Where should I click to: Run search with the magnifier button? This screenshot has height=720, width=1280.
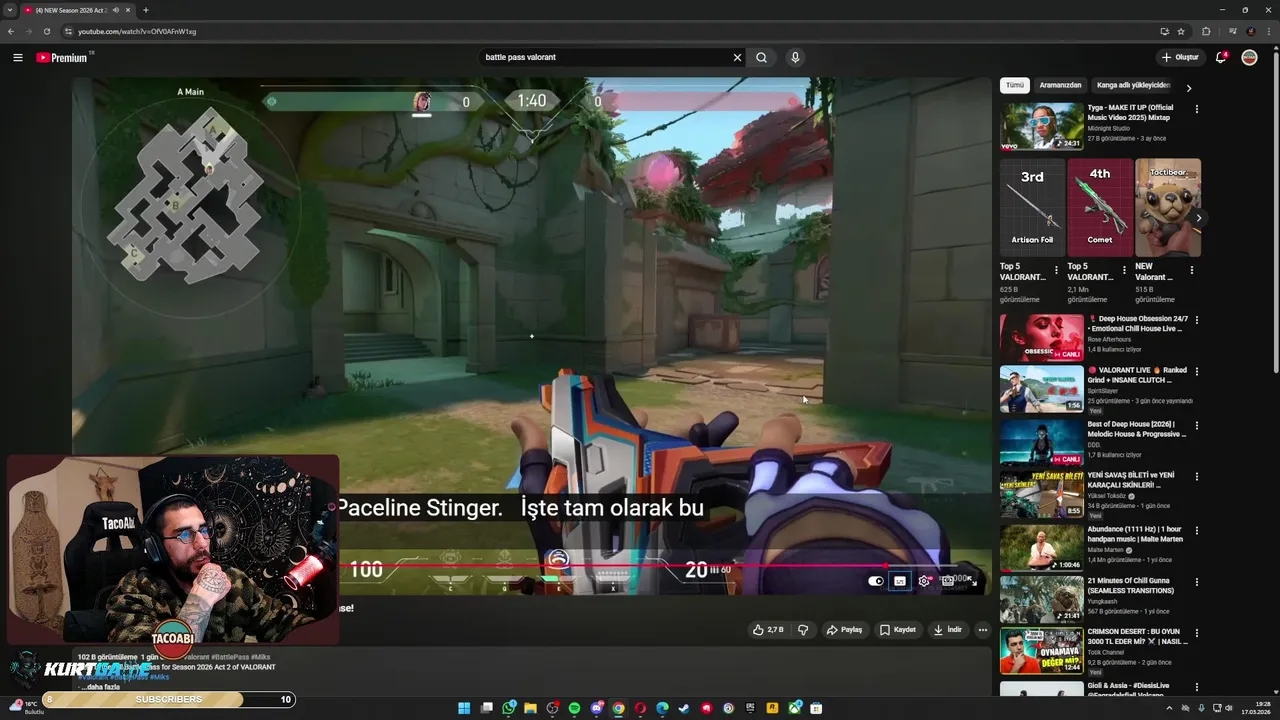(761, 57)
